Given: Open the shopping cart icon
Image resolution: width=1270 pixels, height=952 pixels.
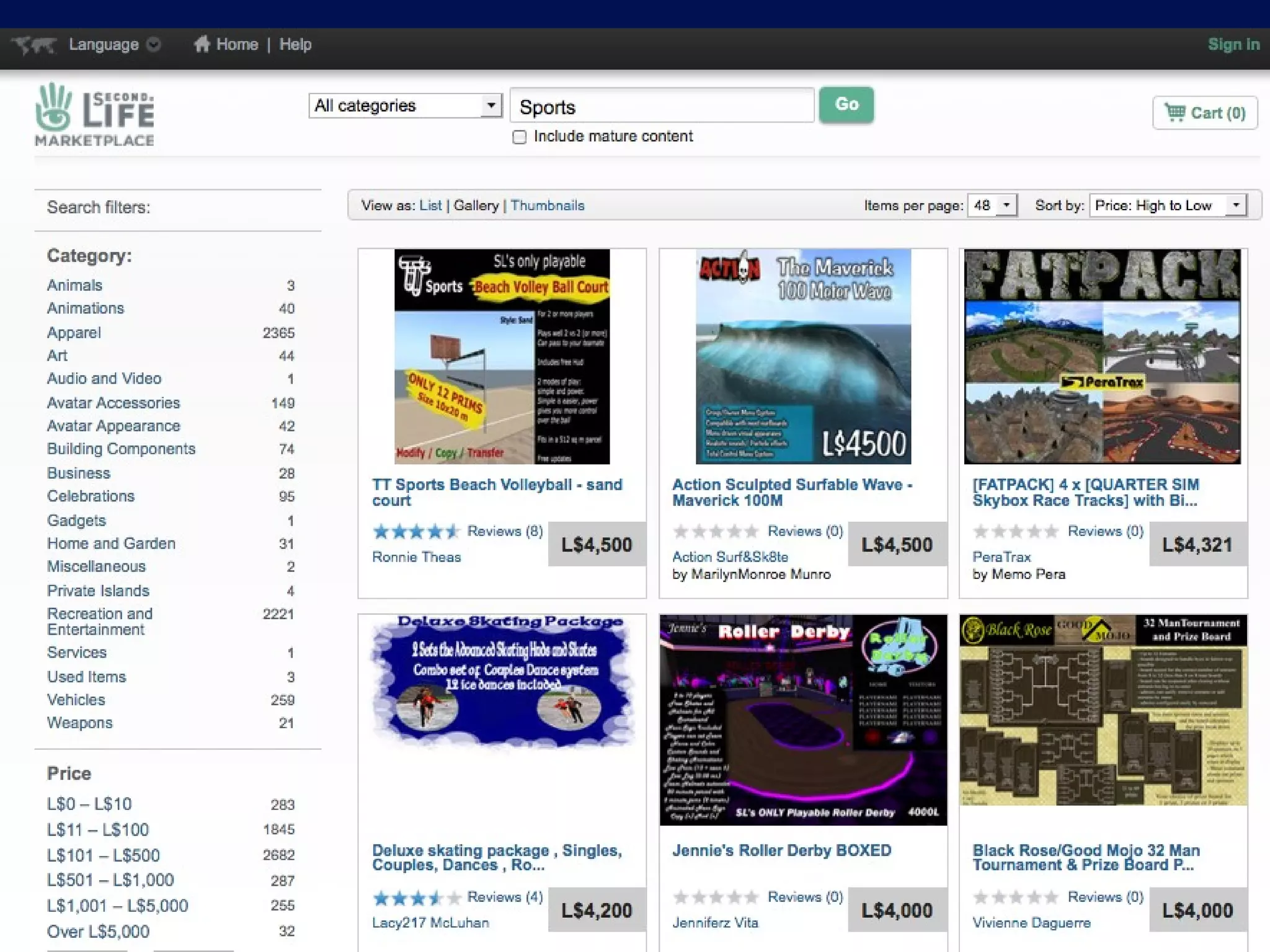Looking at the screenshot, I should point(1175,112).
